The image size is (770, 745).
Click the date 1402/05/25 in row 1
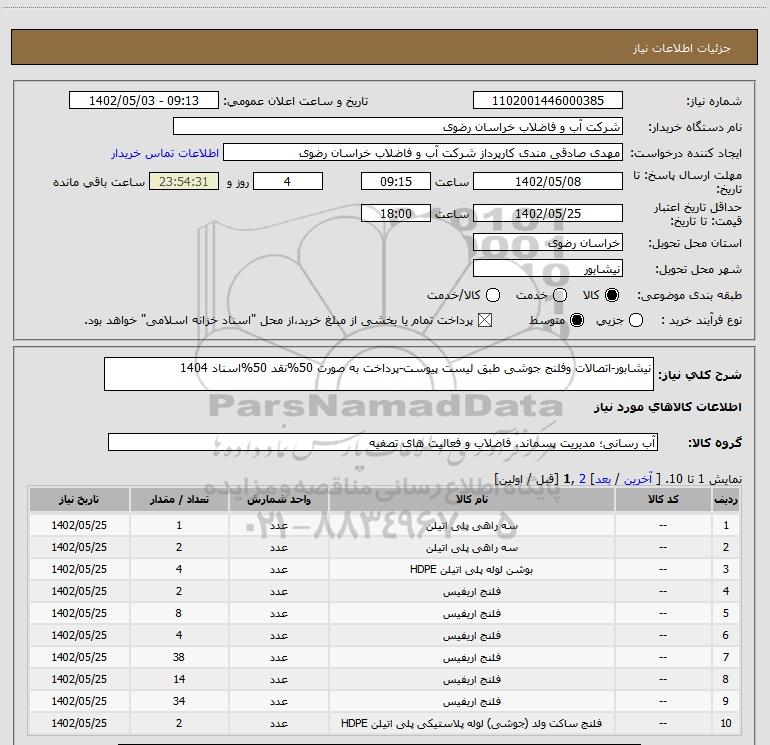pyautogui.click(x=79, y=525)
